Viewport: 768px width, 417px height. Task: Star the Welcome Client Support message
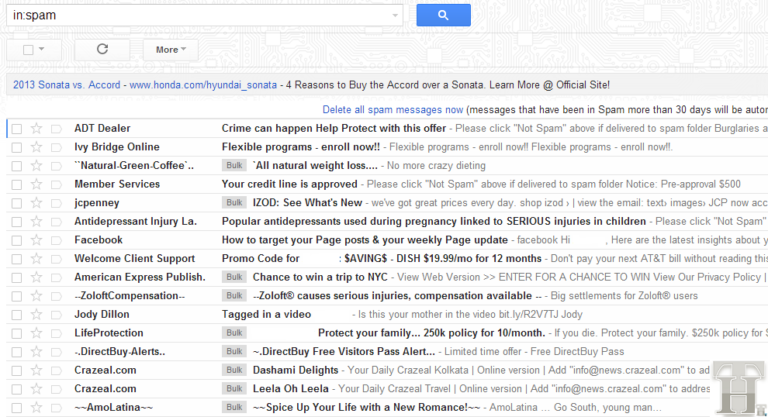pyautogui.click(x=36, y=259)
